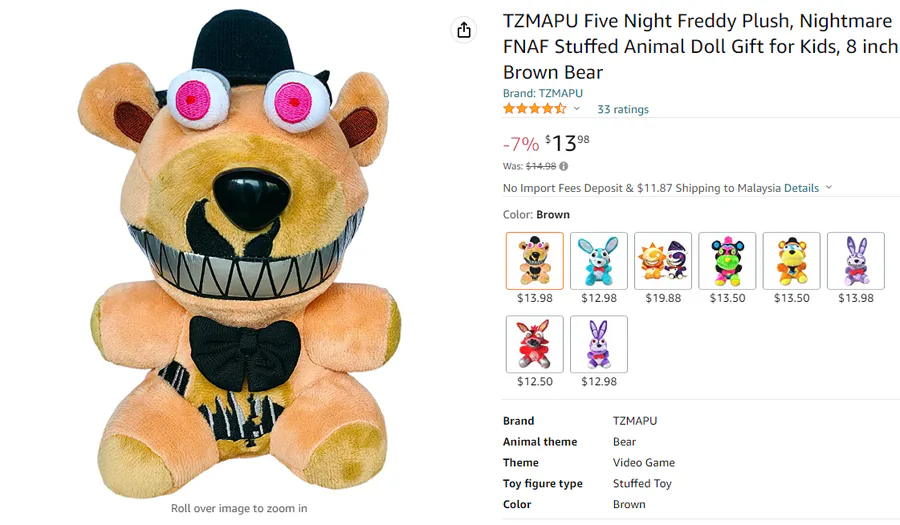Open the 33 ratings link
900x525 pixels.
click(623, 109)
